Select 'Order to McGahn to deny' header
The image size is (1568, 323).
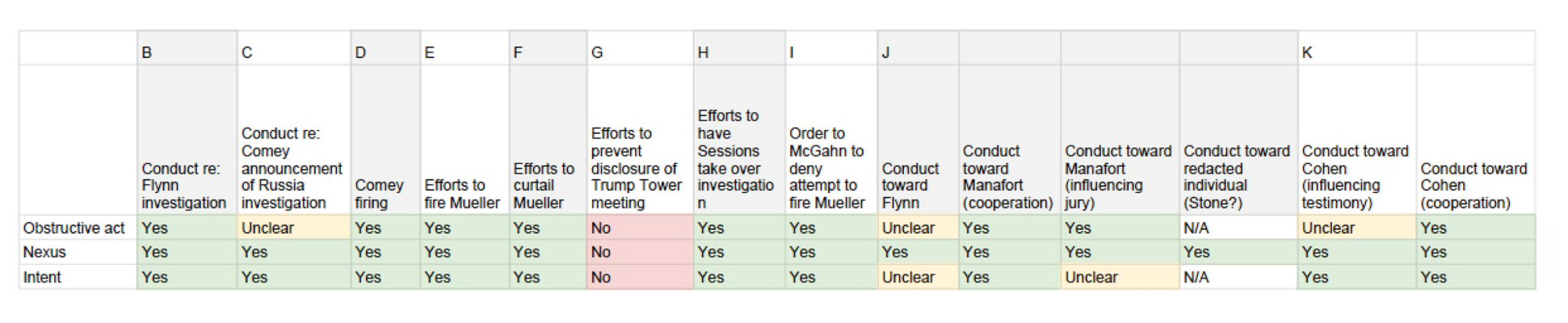(x=831, y=140)
